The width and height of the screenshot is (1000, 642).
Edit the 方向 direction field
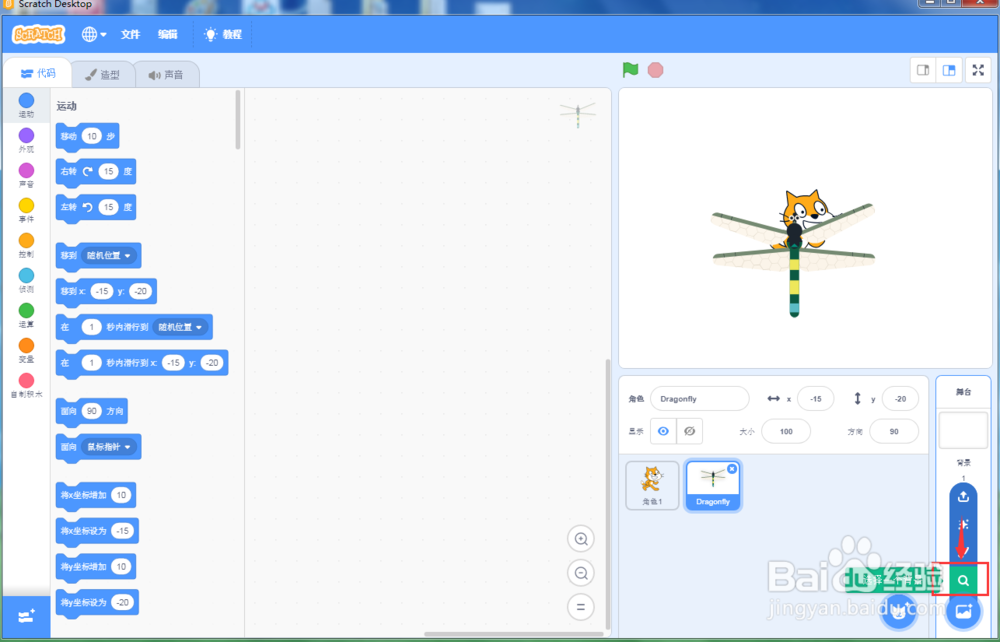[893, 432]
